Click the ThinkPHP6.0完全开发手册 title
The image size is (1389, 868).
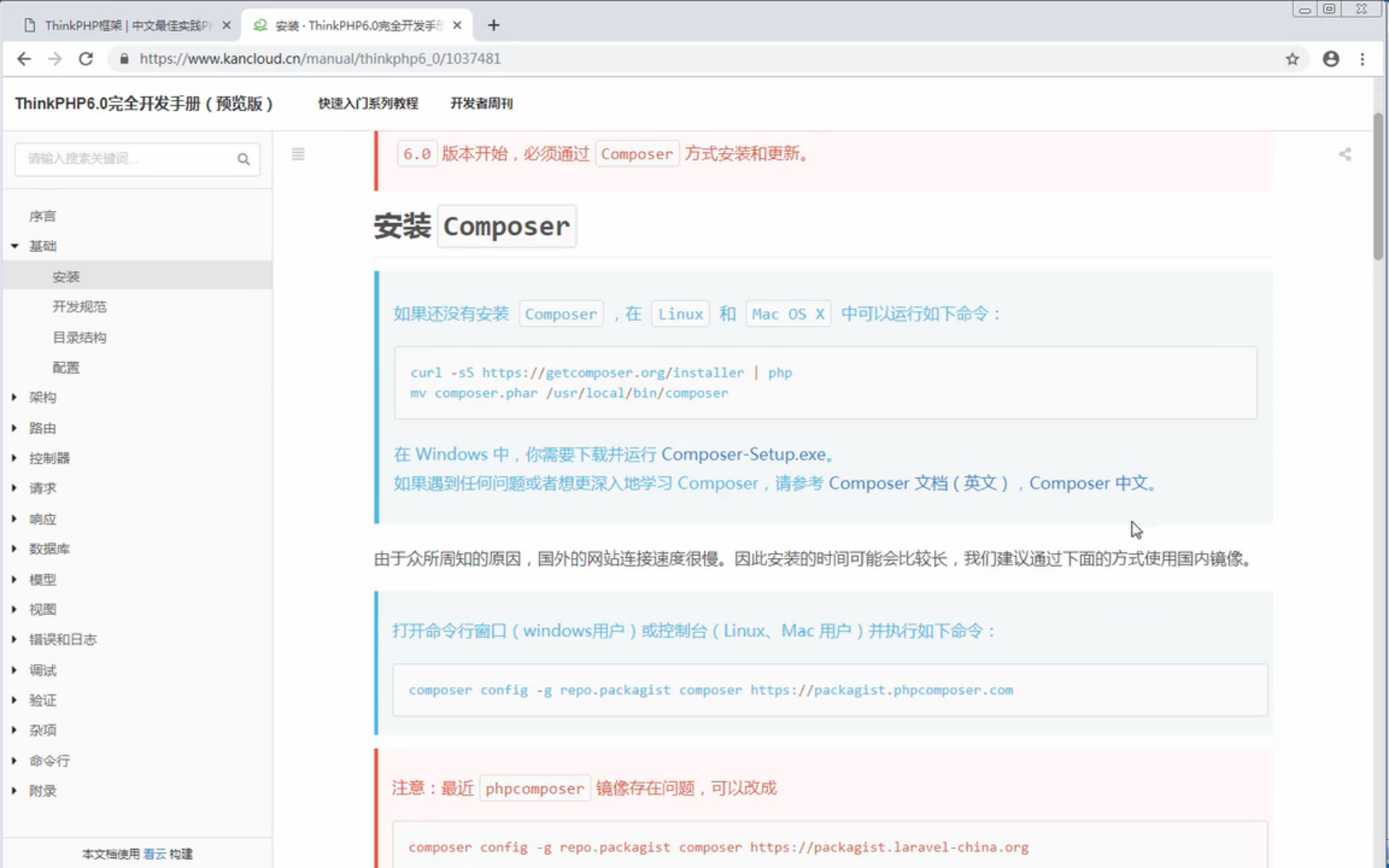(144, 103)
